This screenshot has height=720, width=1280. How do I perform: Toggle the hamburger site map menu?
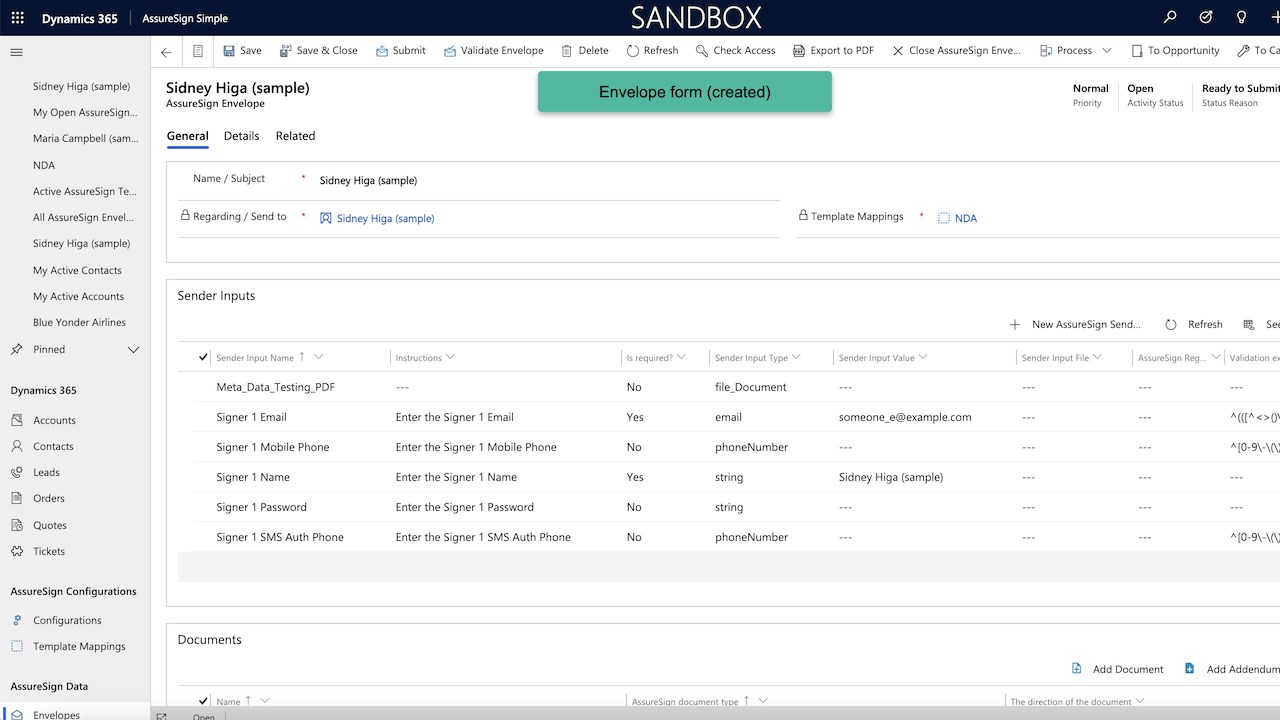pyautogui.click(x=16, y=52)
